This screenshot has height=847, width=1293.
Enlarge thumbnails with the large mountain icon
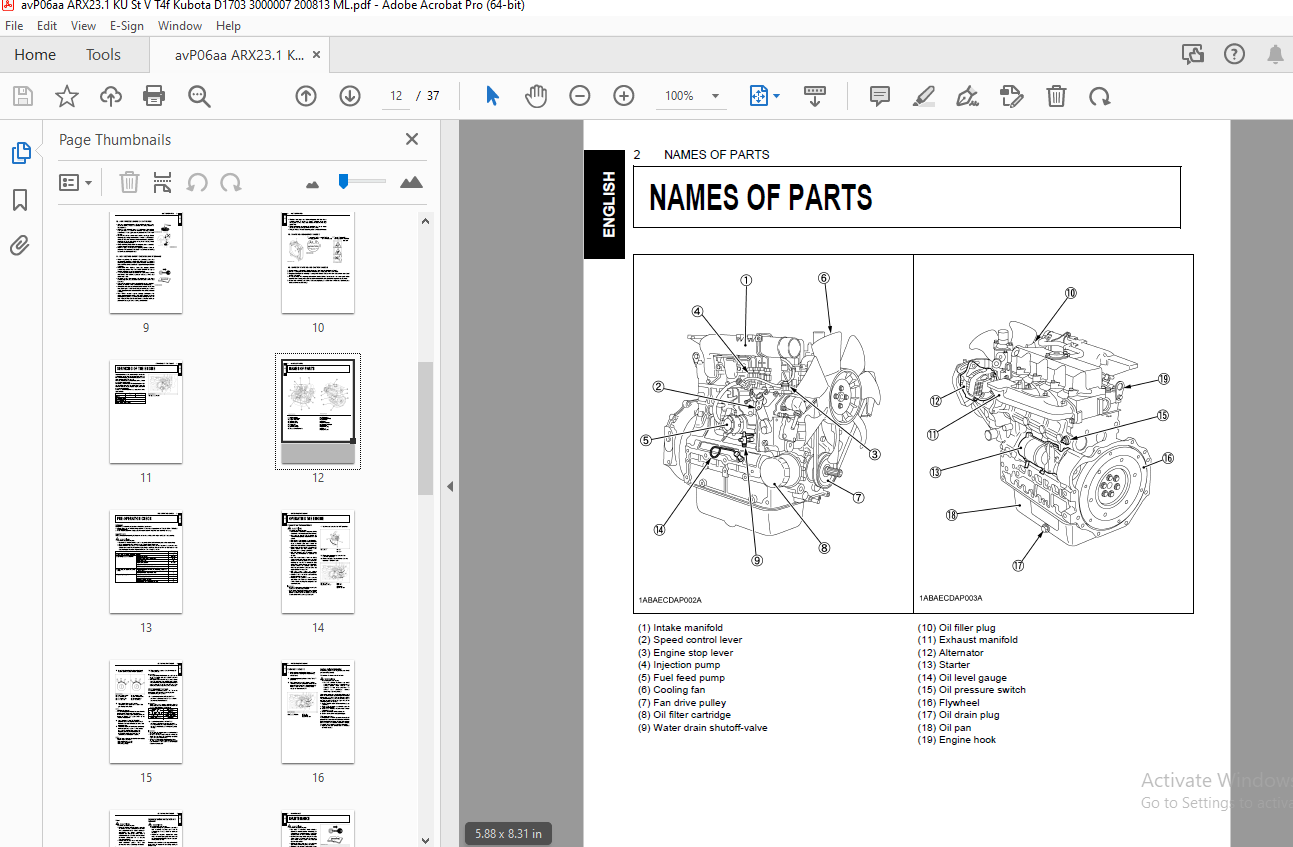[411, 182]
